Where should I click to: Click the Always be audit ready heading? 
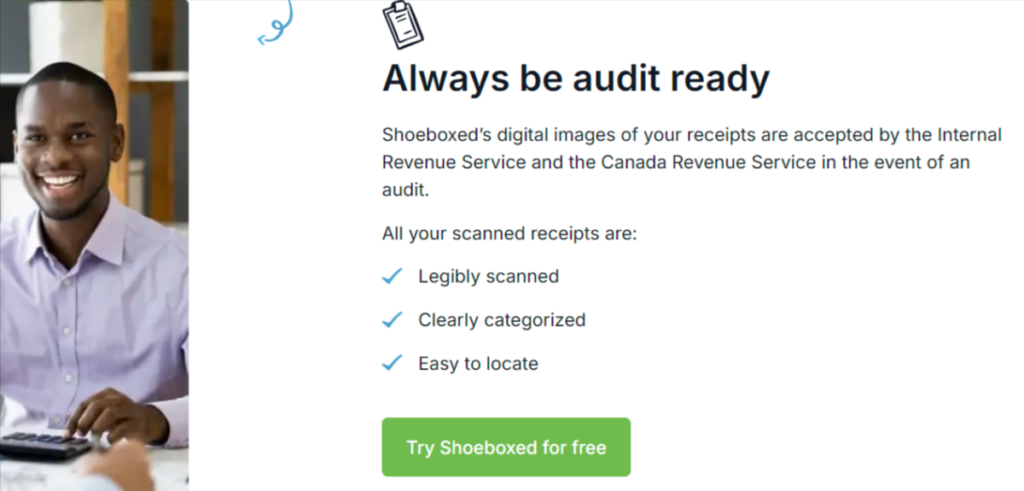coord(576,79)
